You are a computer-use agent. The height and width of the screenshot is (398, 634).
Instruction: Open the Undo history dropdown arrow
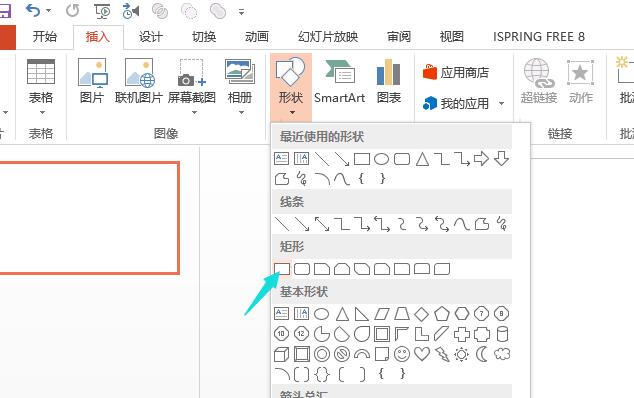tap(49, 11)
